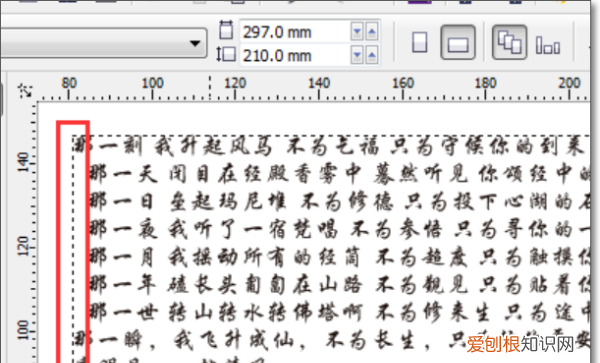Click the page width field showing 297.0 mm
This screenshot has width=600, height=363.
tap(295, 32)
